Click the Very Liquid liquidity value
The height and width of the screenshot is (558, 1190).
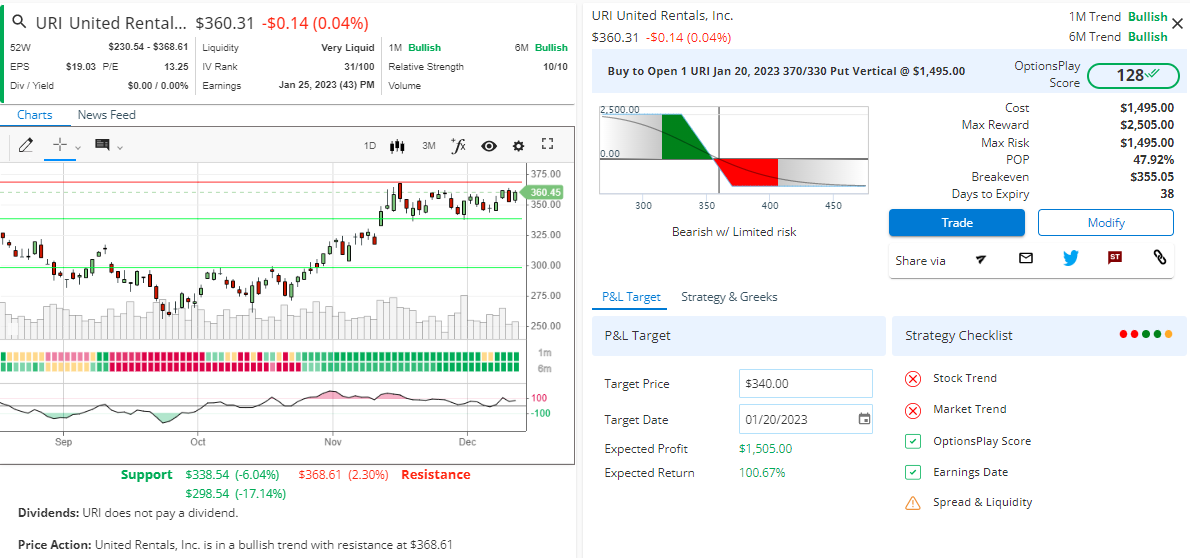348,47
